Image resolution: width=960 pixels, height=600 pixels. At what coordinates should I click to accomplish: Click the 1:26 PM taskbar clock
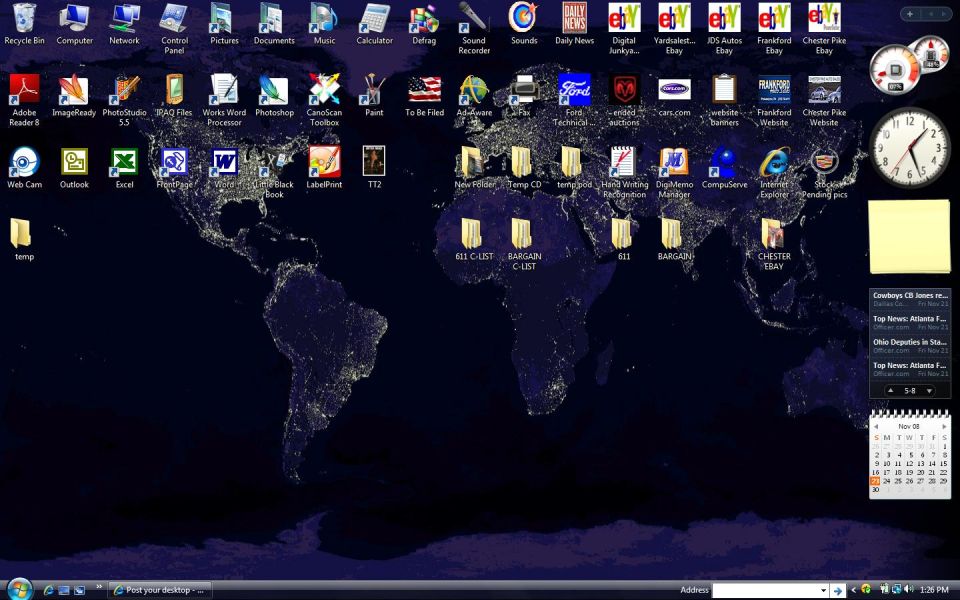tap(934, 590)
